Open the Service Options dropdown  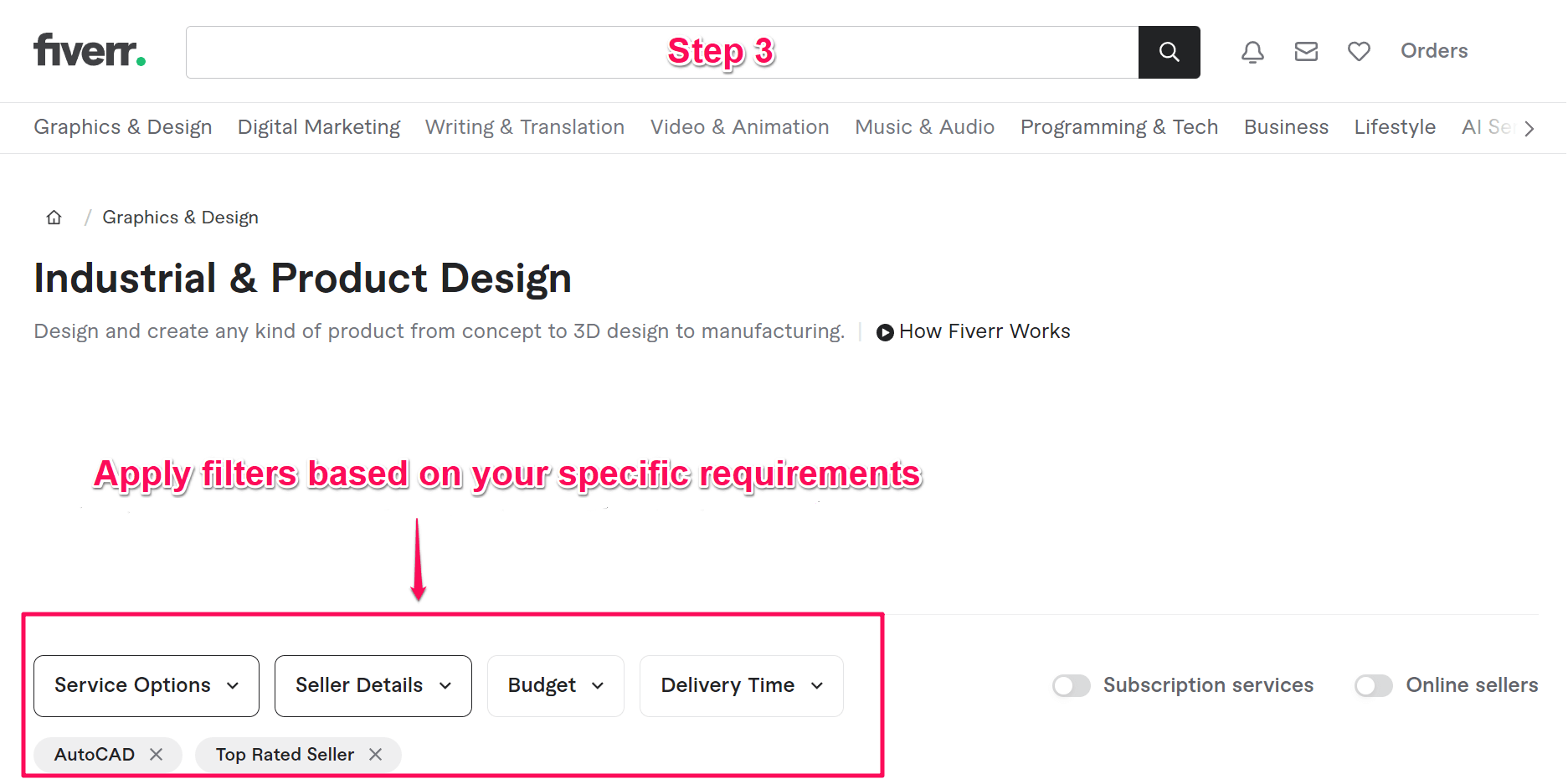click(146, 685)
